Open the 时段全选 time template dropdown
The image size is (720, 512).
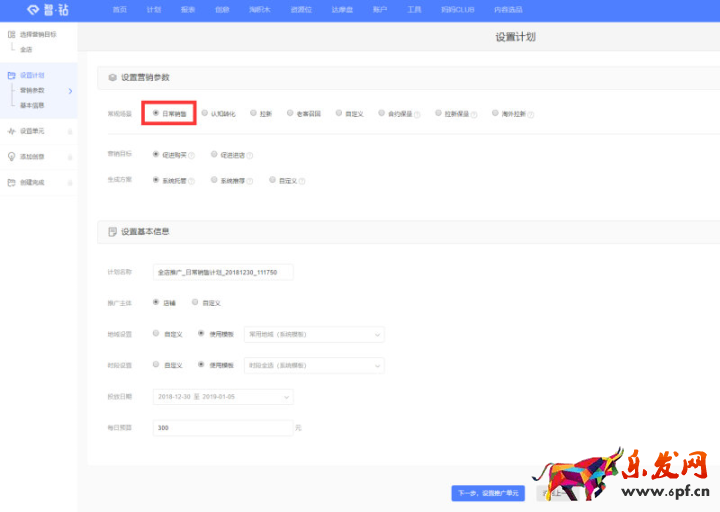point(313,365)
